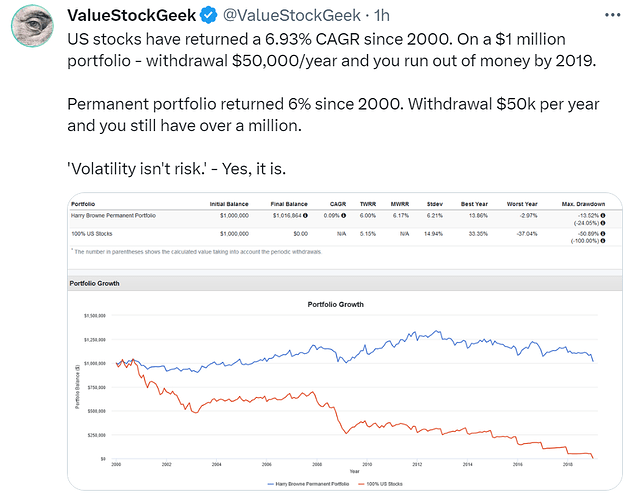Click the Portfolio Growth section header
Image resolution: width=633 pixels, height=500 pixels.
click(x=345, y=283)
